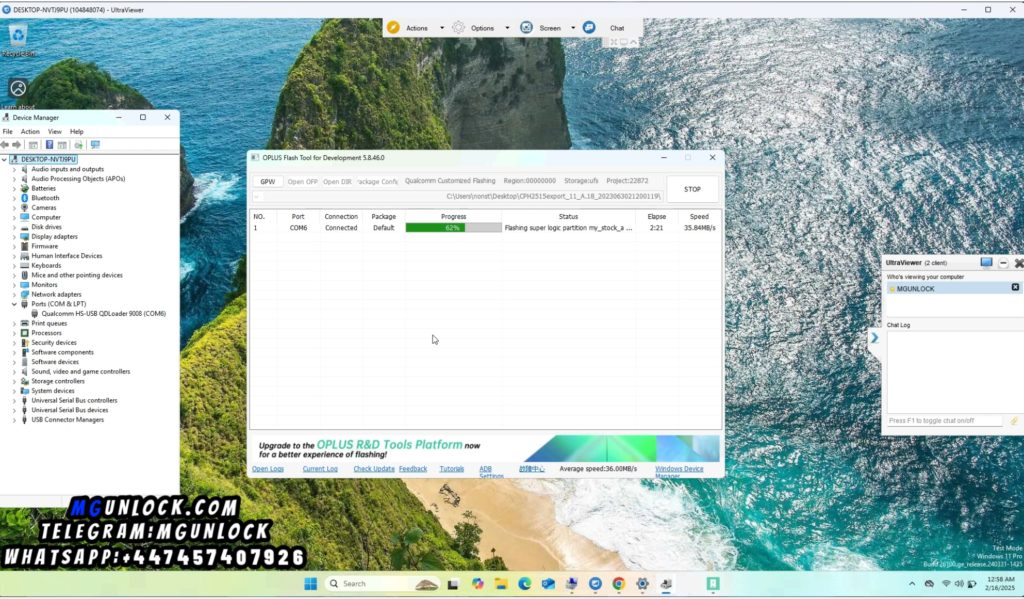Click the UltraViewer Options gear icon

(x=458, y=27)
